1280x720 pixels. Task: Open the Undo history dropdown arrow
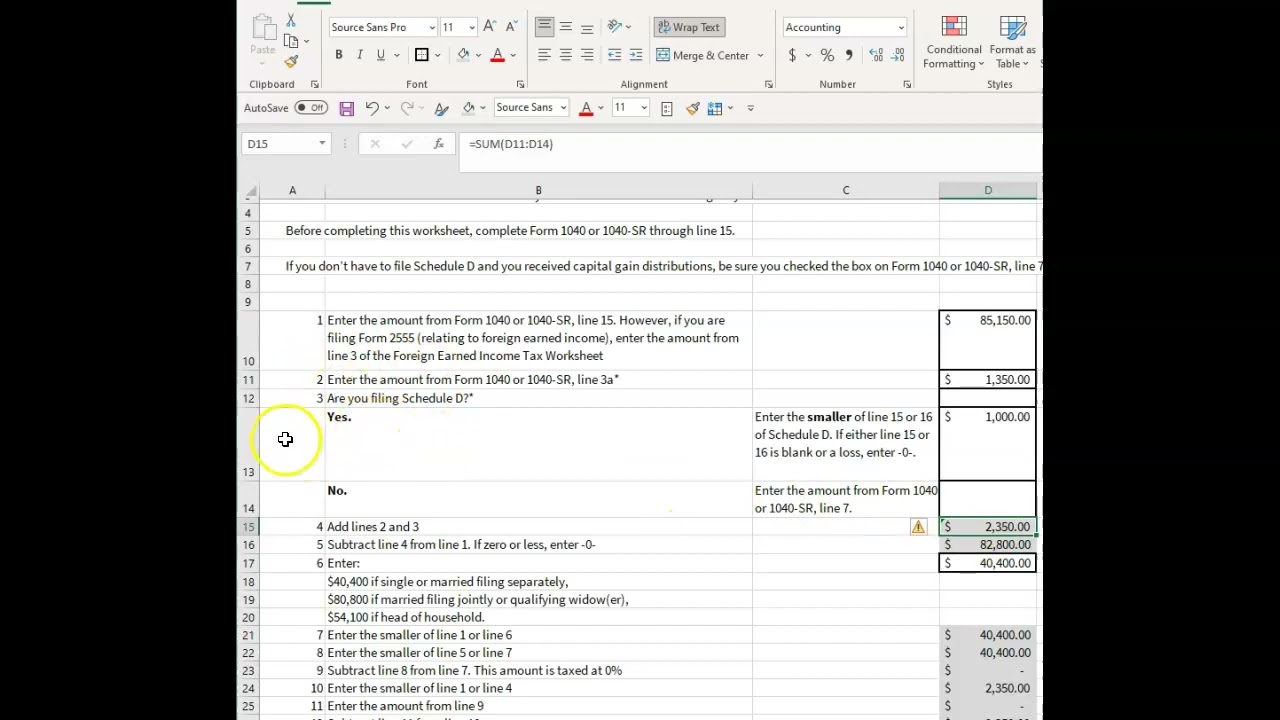coord(387,108)
